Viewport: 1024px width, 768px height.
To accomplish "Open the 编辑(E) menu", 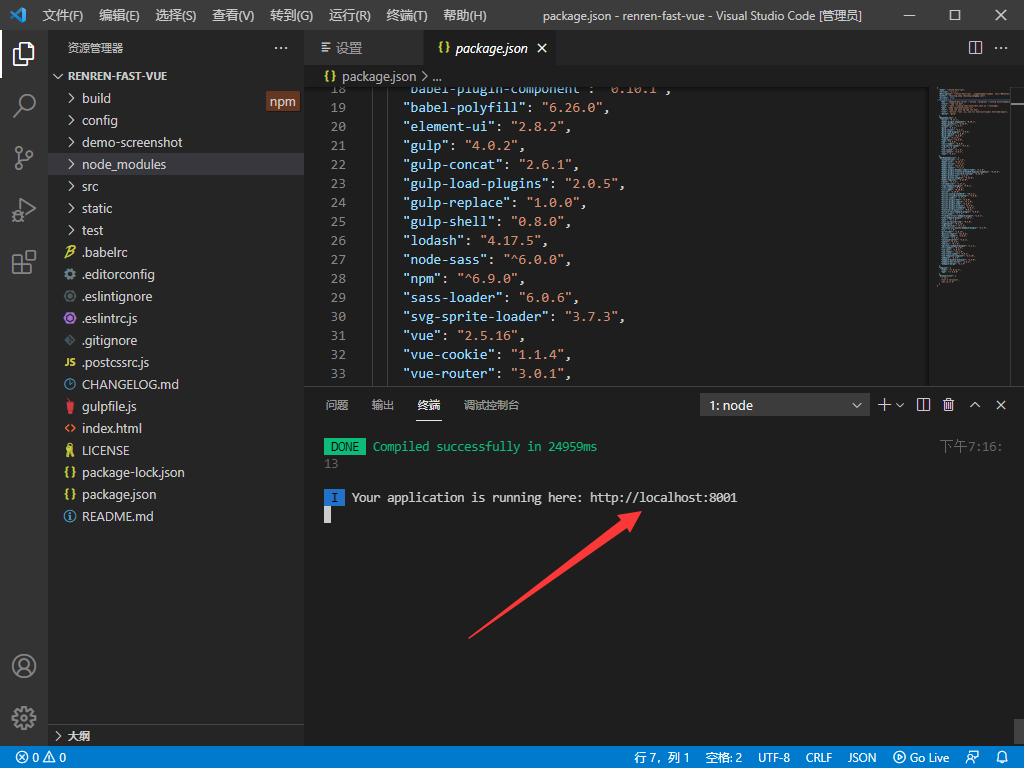I will click(x=119, y=15).
